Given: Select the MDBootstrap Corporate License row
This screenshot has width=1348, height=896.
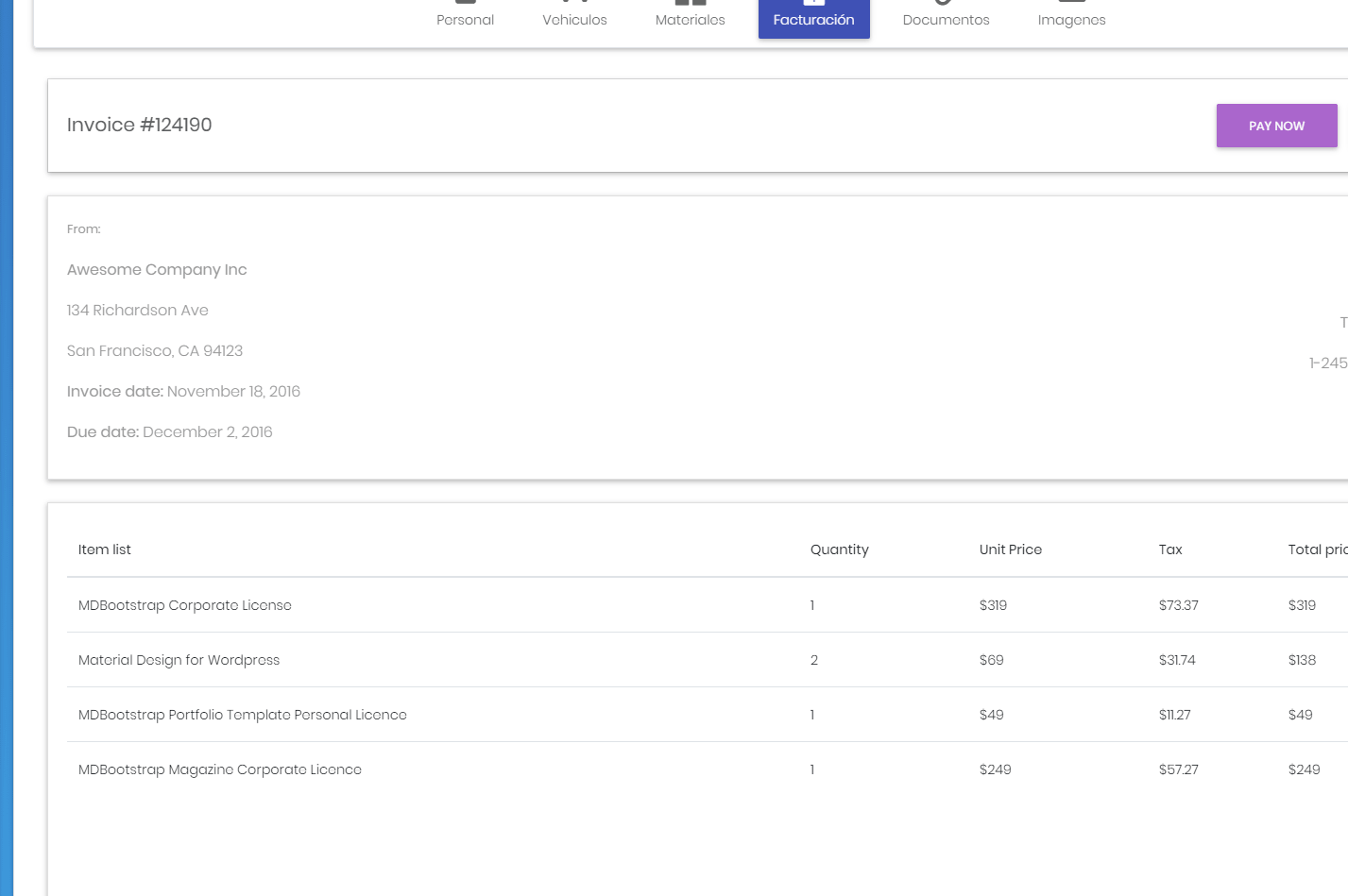Looking at the screenshot, I should [185, 605].
